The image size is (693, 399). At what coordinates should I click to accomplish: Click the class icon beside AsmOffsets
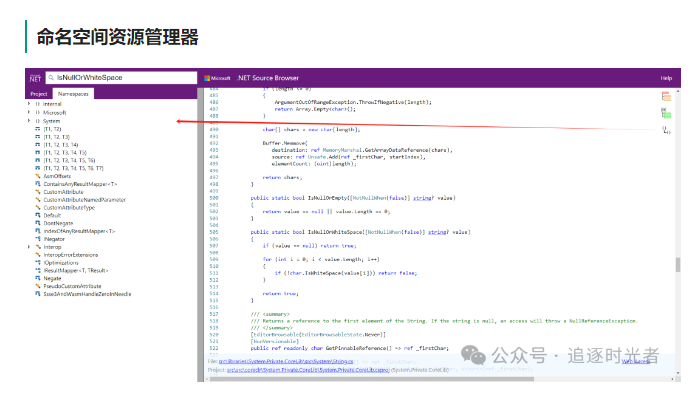[38, 176]
